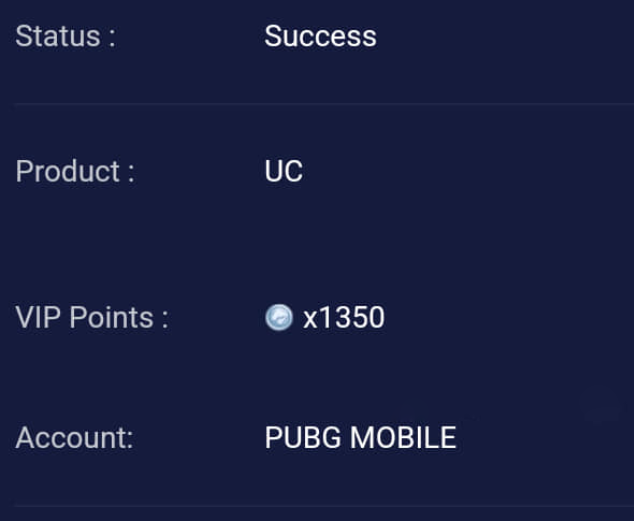Click the Success status value
This screenshot has width=634, height=521.
(x=320, y=36)
